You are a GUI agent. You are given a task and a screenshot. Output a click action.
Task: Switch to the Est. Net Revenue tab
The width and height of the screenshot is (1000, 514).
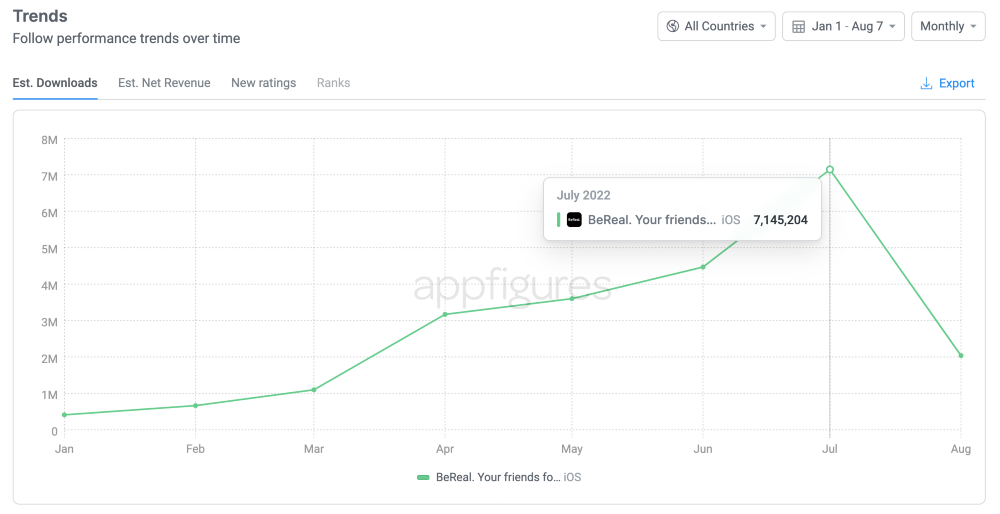(x=164, y=83)
